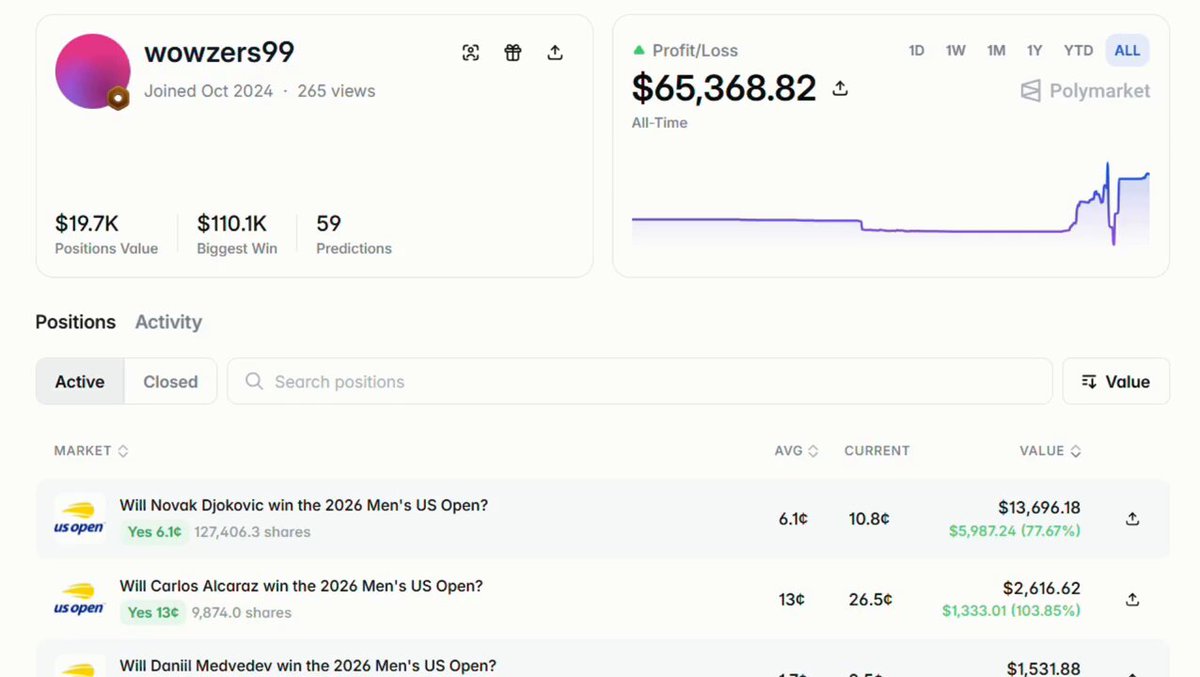Screen dimensions: 1200x677
Task: Click the Yes 6.1¢ tag
Action: tap(154, 532)
